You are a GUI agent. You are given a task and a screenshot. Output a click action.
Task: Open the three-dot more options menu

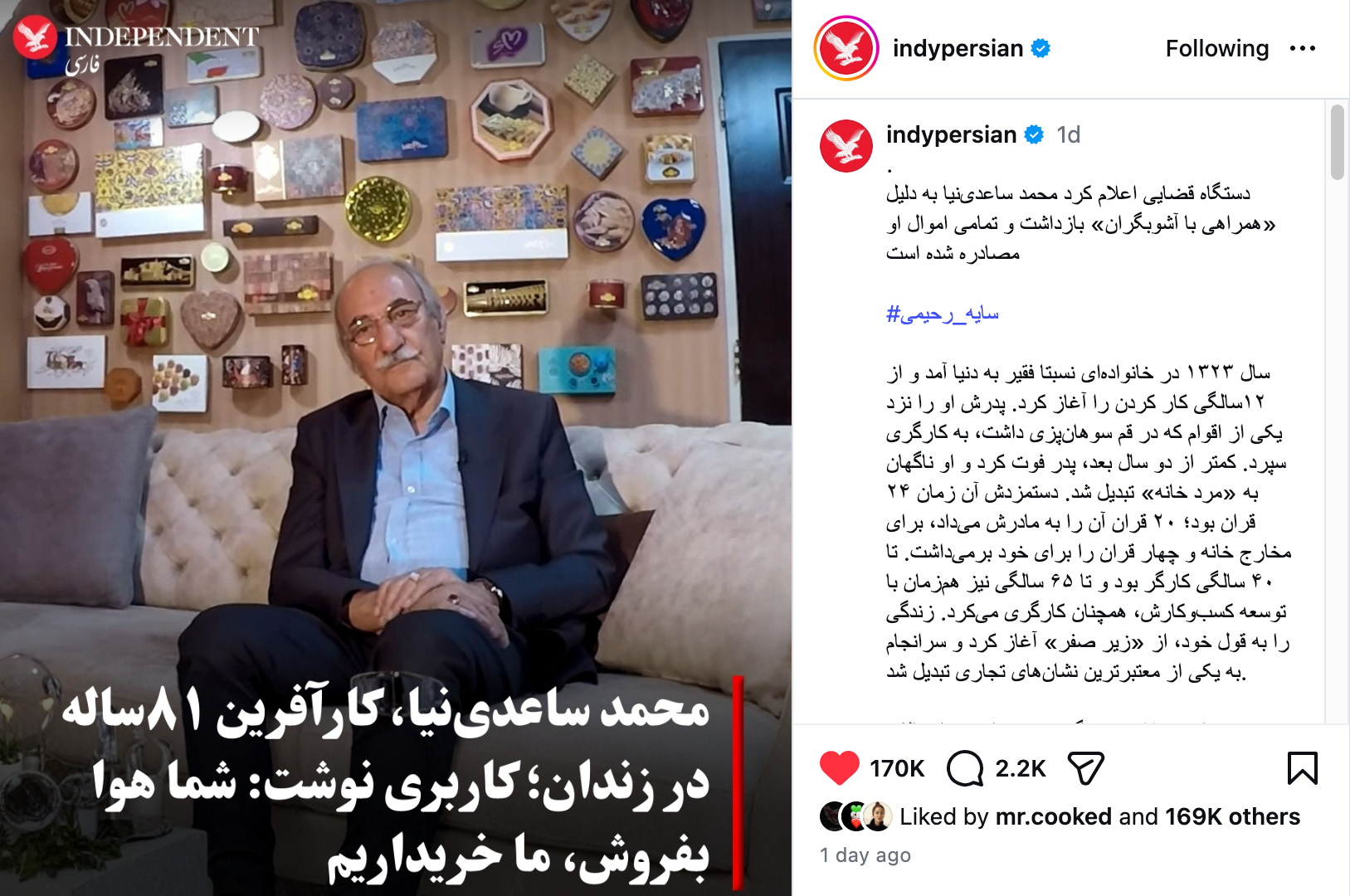[x=1302, y=49]
